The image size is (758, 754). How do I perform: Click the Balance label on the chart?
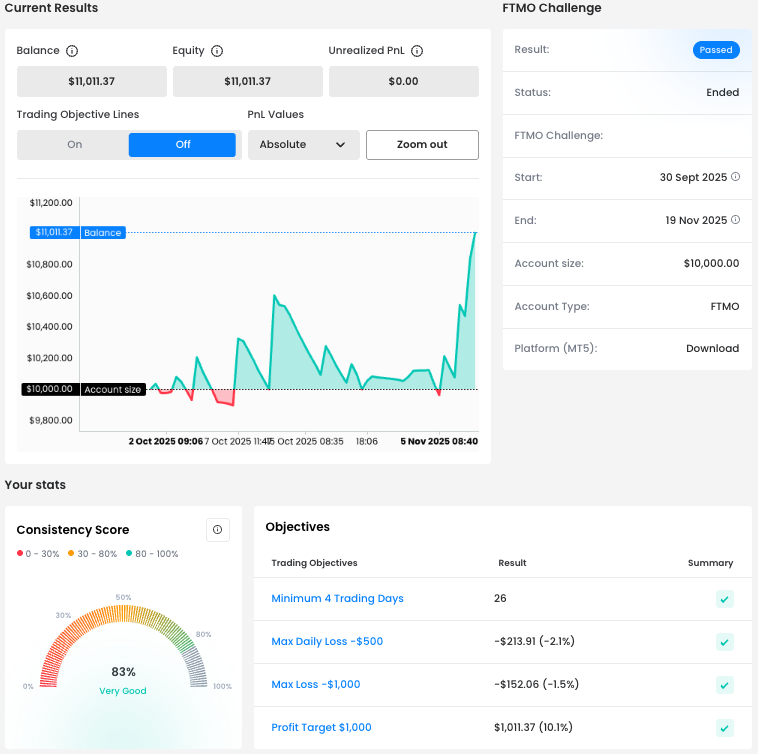pyautogui.click(x=102, y=233)
